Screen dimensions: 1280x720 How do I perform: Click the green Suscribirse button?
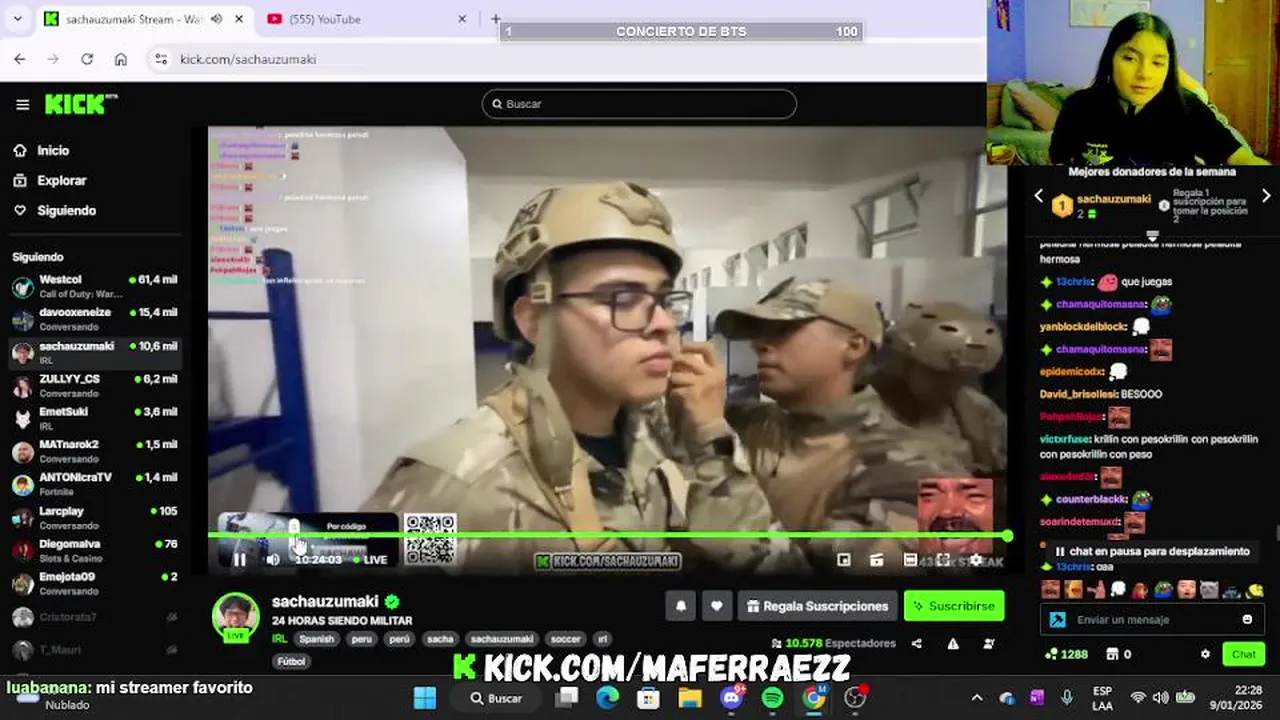(x=954, y=606)
